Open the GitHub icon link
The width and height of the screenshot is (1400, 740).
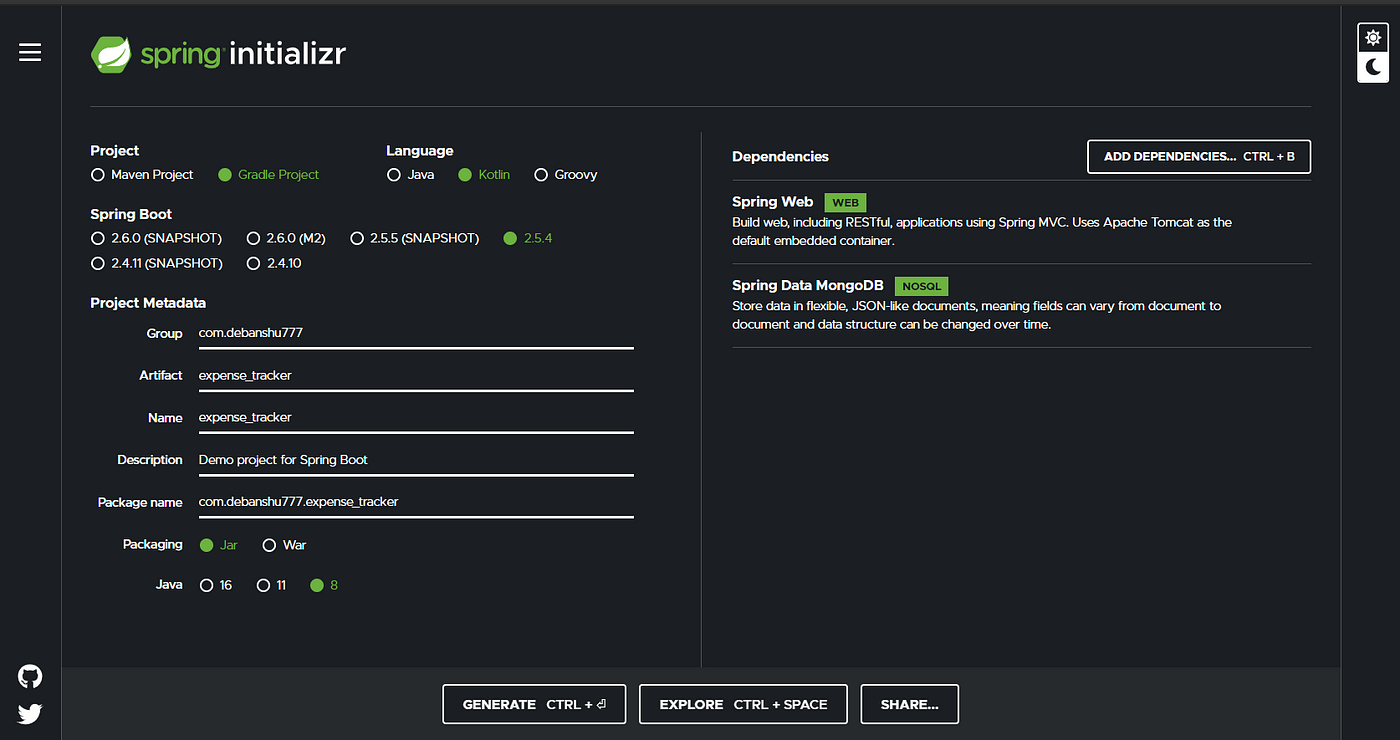[x=30, y=677]
